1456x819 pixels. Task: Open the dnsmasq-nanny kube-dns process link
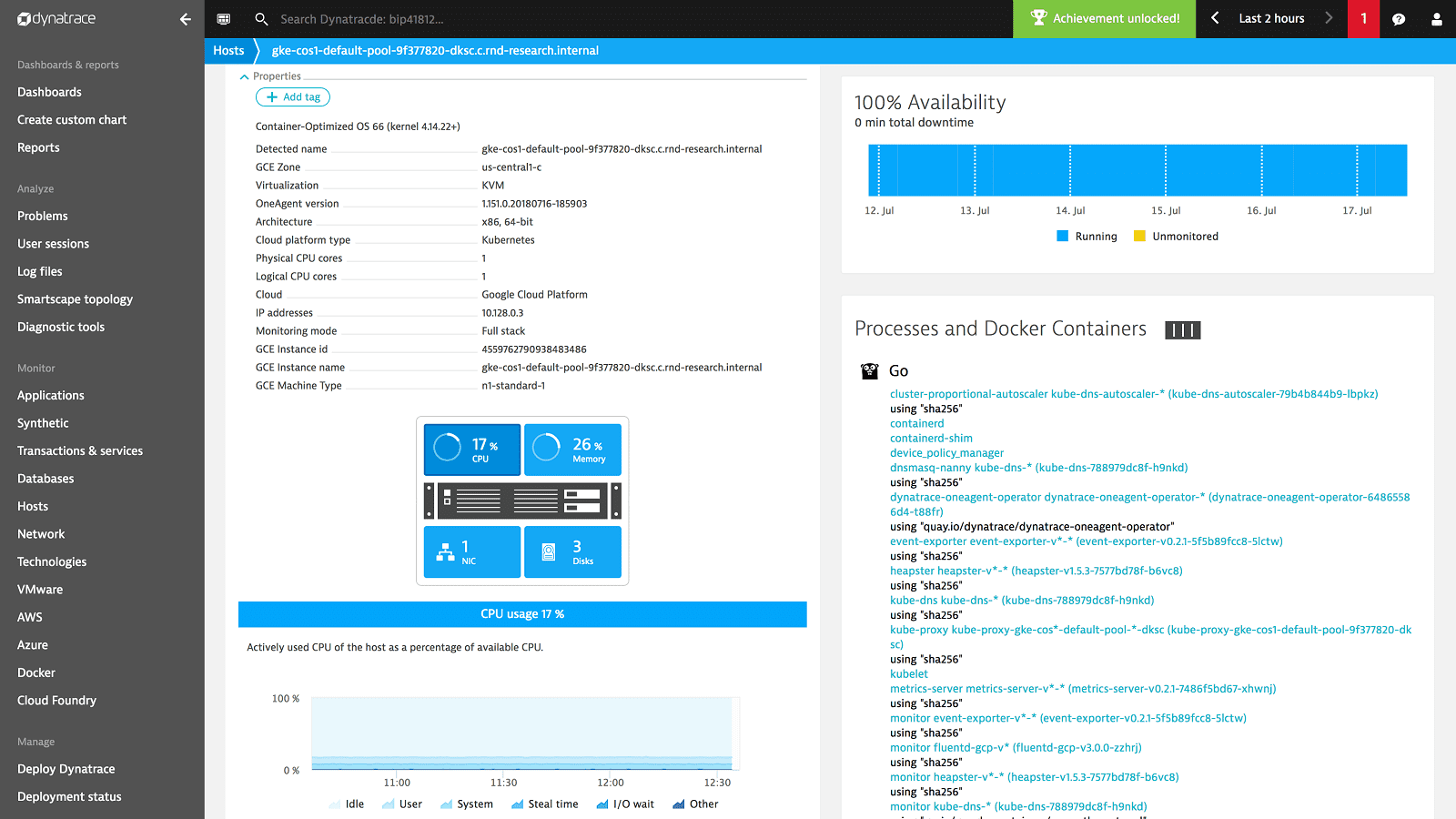pyautogui.click(x=1039, y=468)
